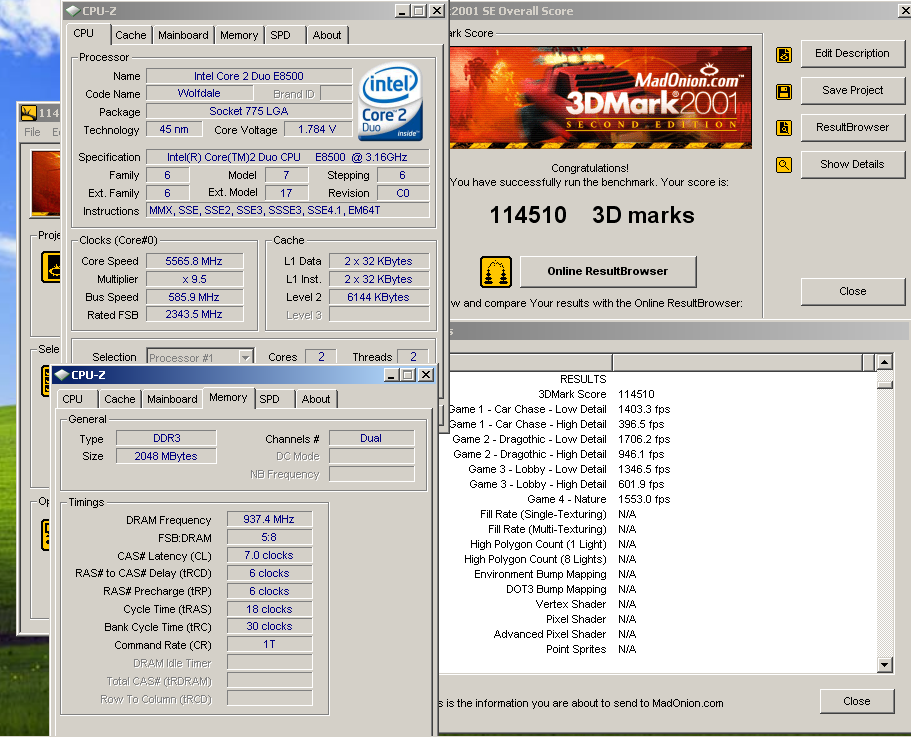
Task: Click the results list scroll up arrow
Action: click(x=884, y=362)
